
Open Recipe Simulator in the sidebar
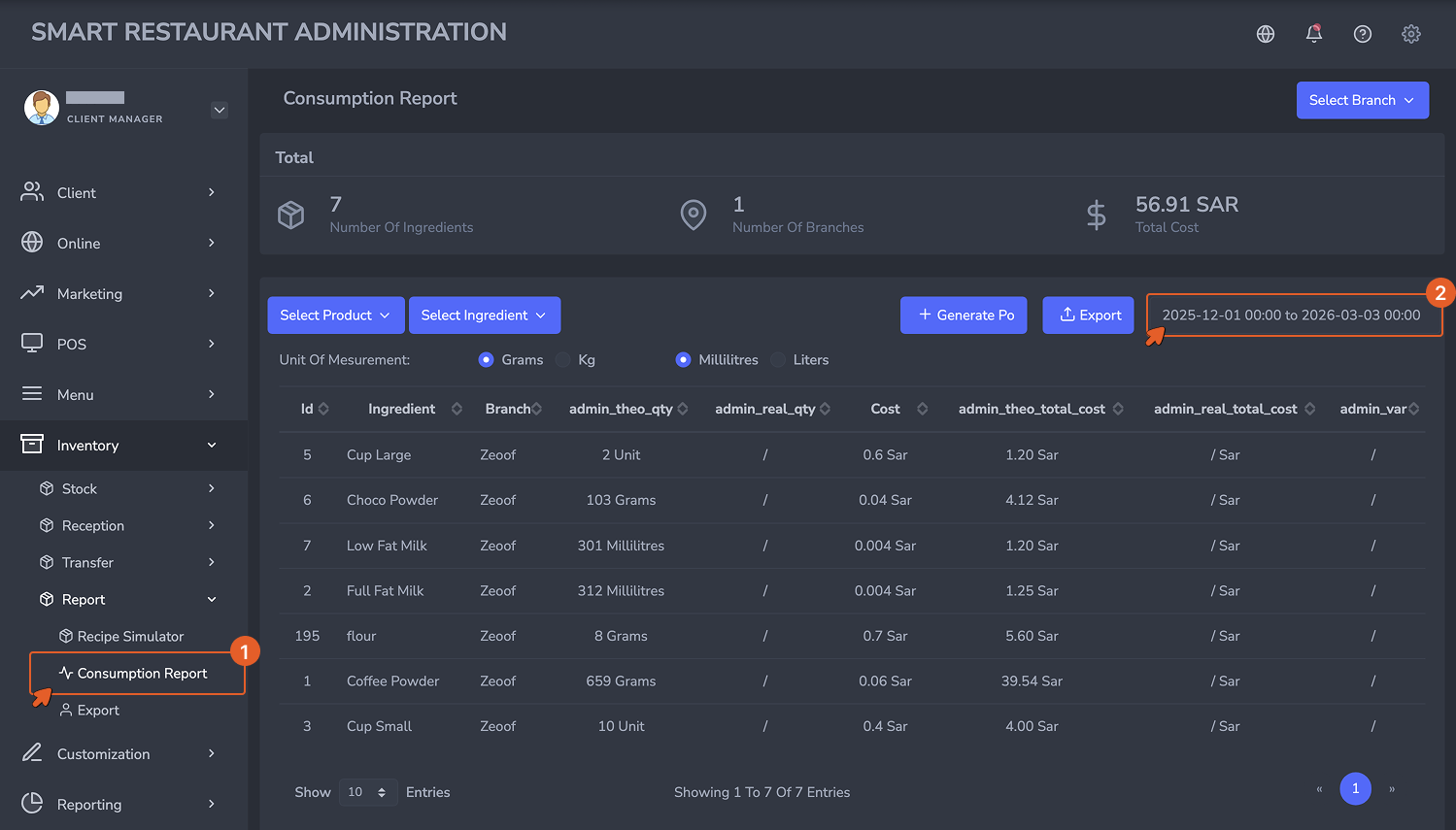pyautogui.click(x=130, y=637)
